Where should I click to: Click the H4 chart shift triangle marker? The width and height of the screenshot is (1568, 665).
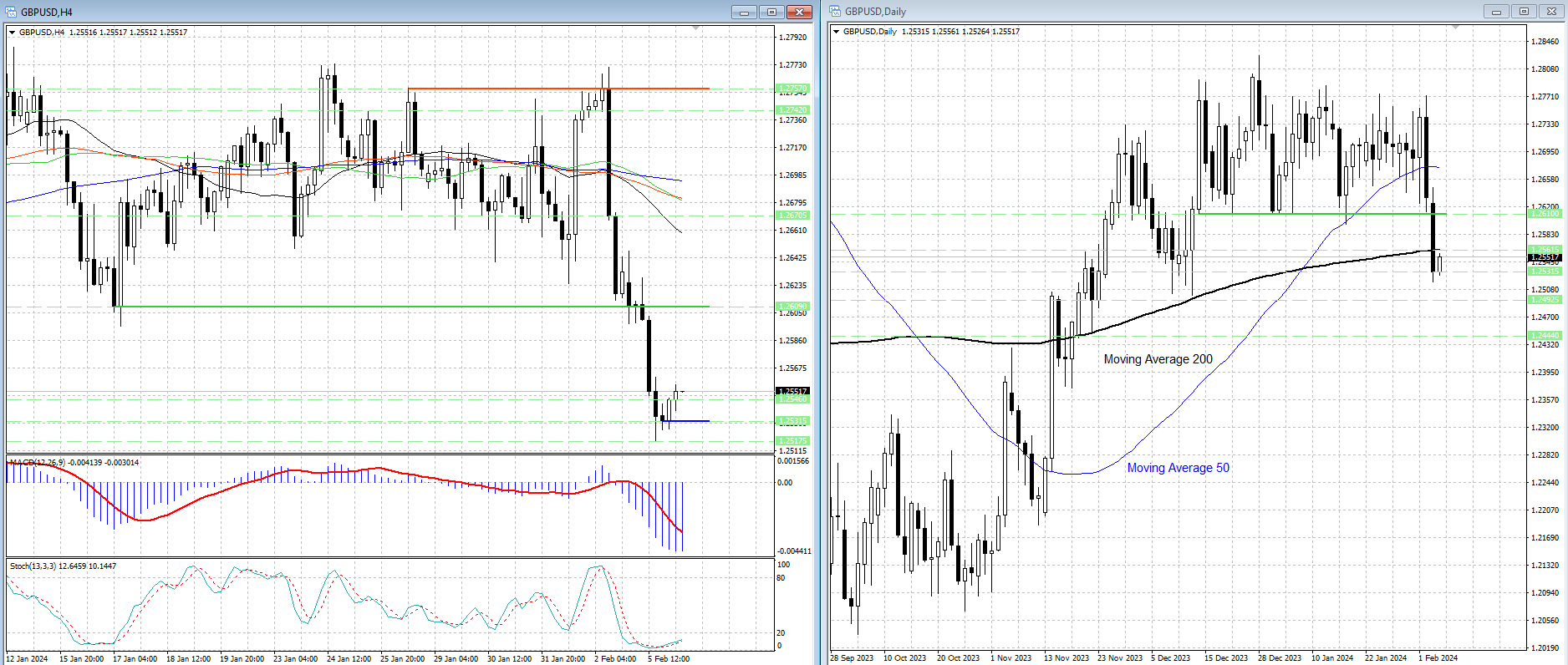(696, 28)
